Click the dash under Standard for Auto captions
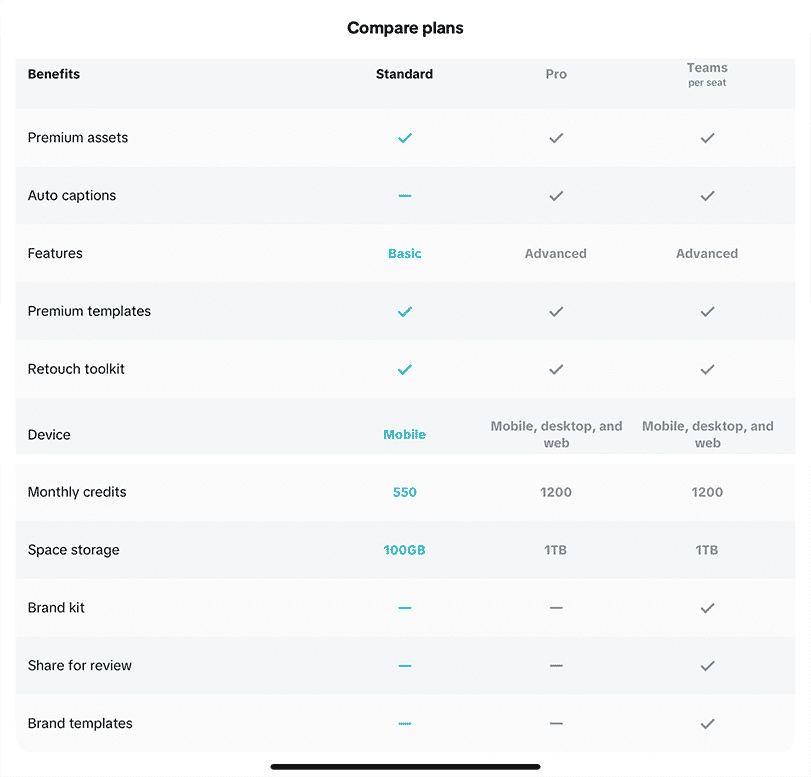The height and width of the screenshot is (777, 811). [404, 195]
